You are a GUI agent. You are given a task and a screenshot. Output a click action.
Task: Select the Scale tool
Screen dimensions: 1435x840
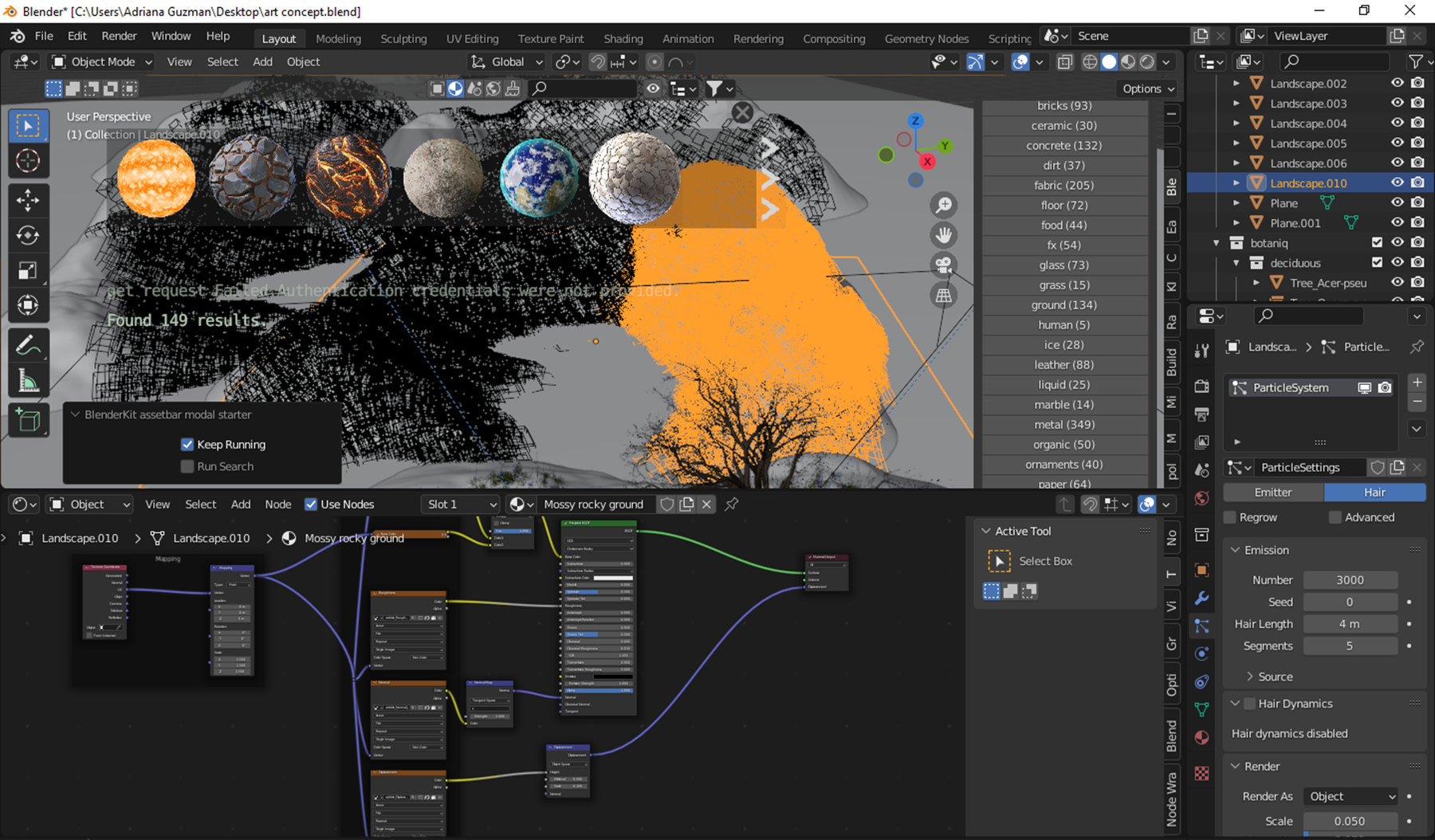(28, 271)
